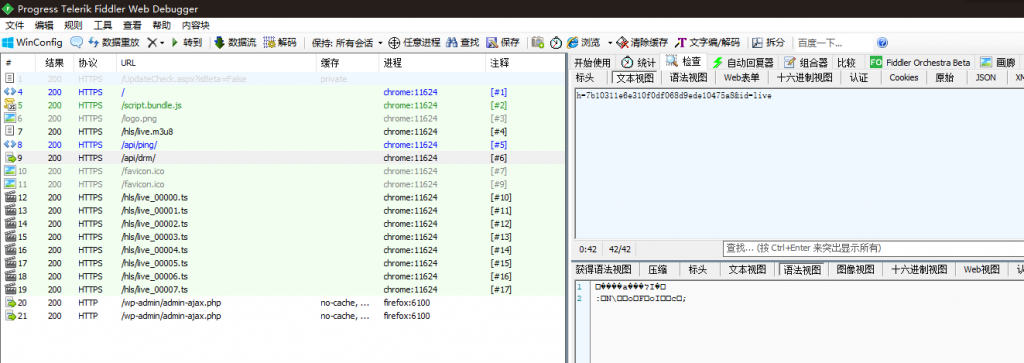The width and height of the screenshot is (1024, 363).
Task: Save sessions via 保存 icon
Action: point(503,42)
